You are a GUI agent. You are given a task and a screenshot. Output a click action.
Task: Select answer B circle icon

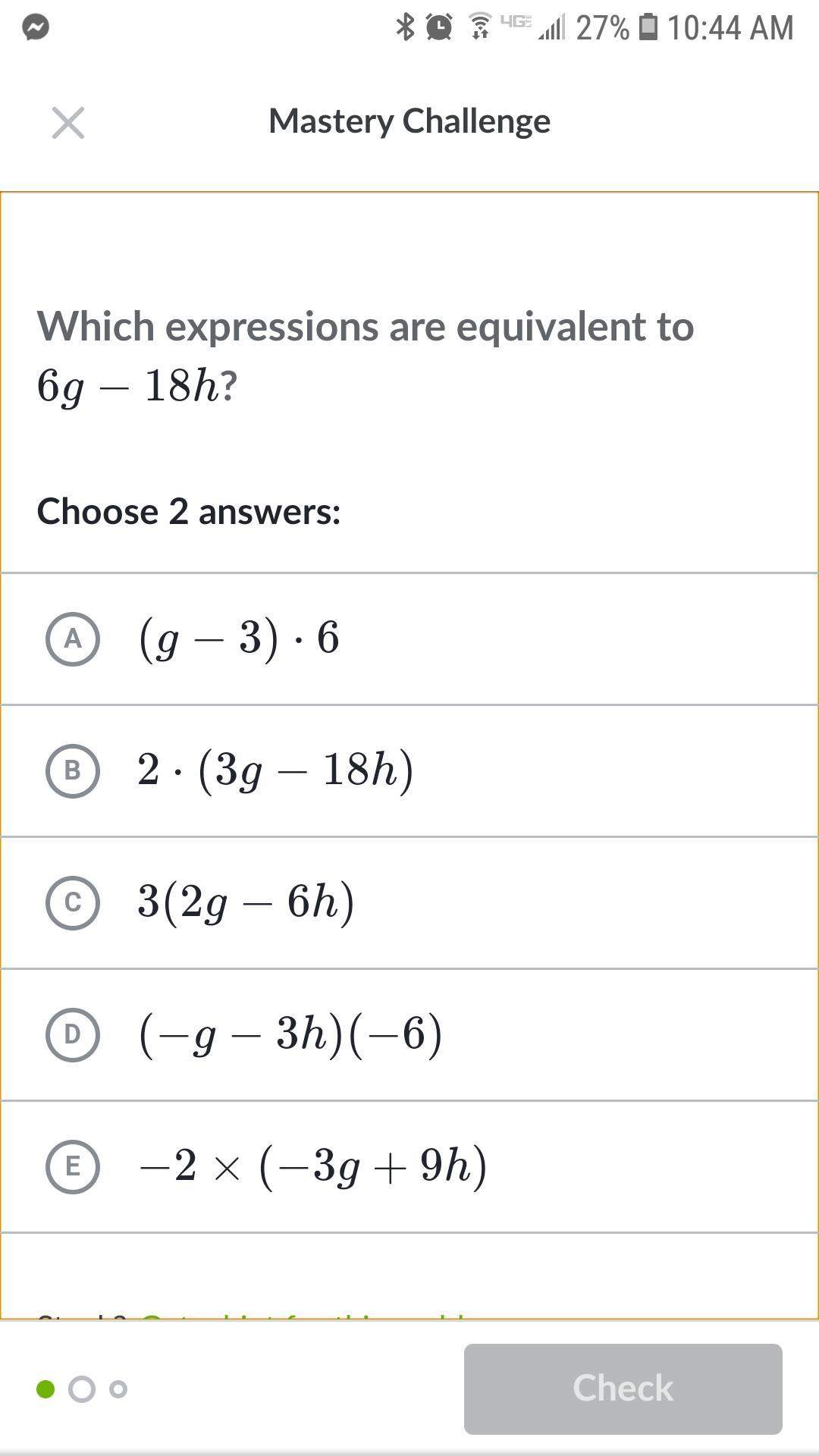pyautogui.click(x=73, y=771)
